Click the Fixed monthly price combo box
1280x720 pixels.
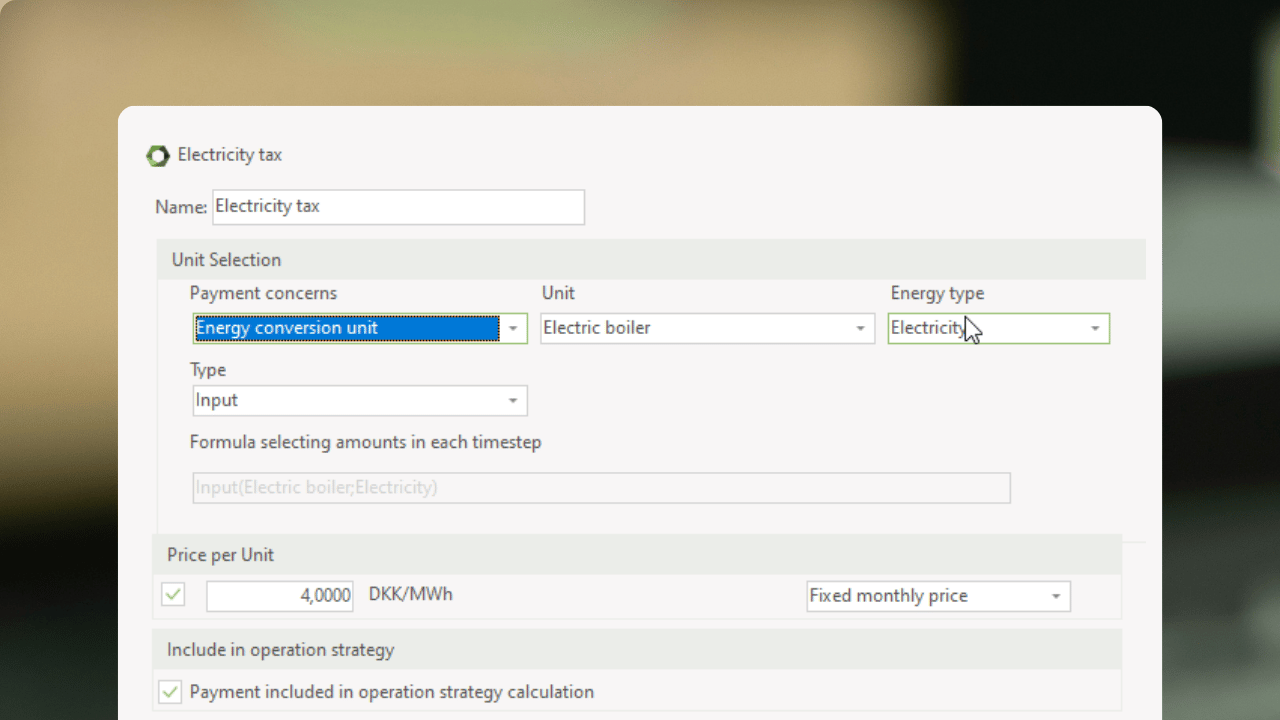[x=925, y=596]
